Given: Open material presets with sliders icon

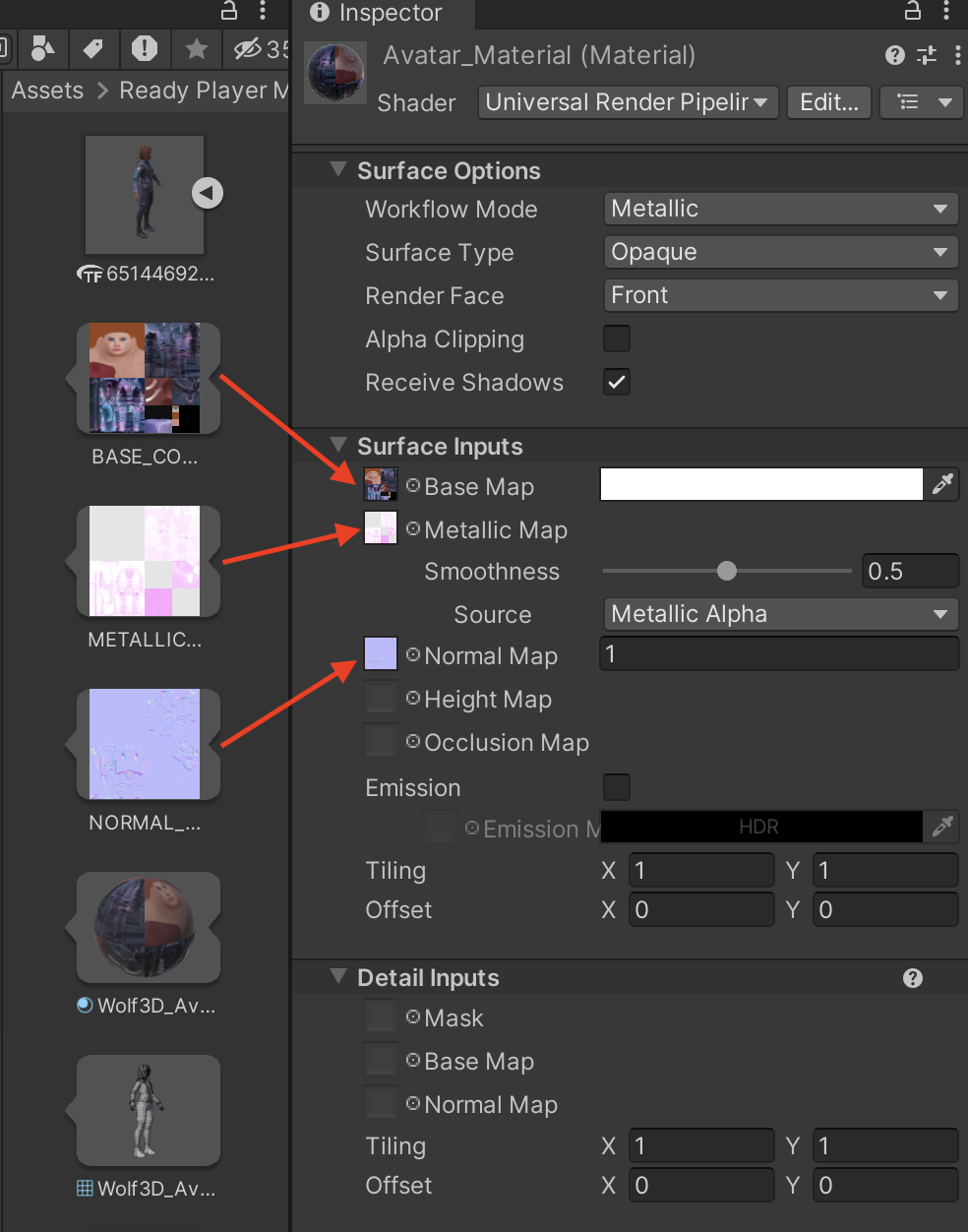Looking at the screenshot, I should [x=926, y=55].
